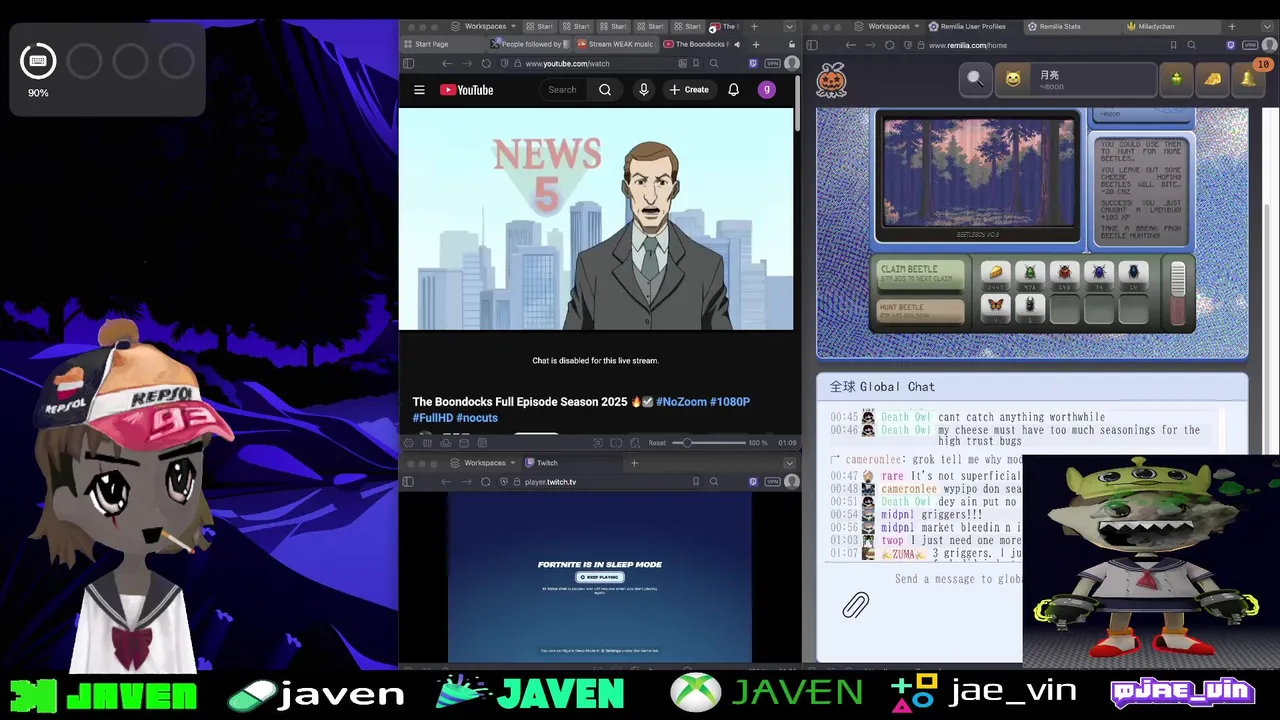Select the red ladybug inventory slot
The image size is (1280, 720).
coord(1064,274)
